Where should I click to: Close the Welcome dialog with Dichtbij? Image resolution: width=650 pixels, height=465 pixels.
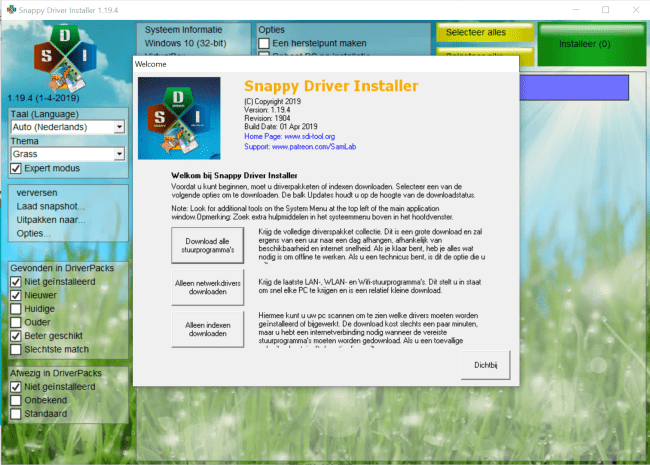coord(485,365)
